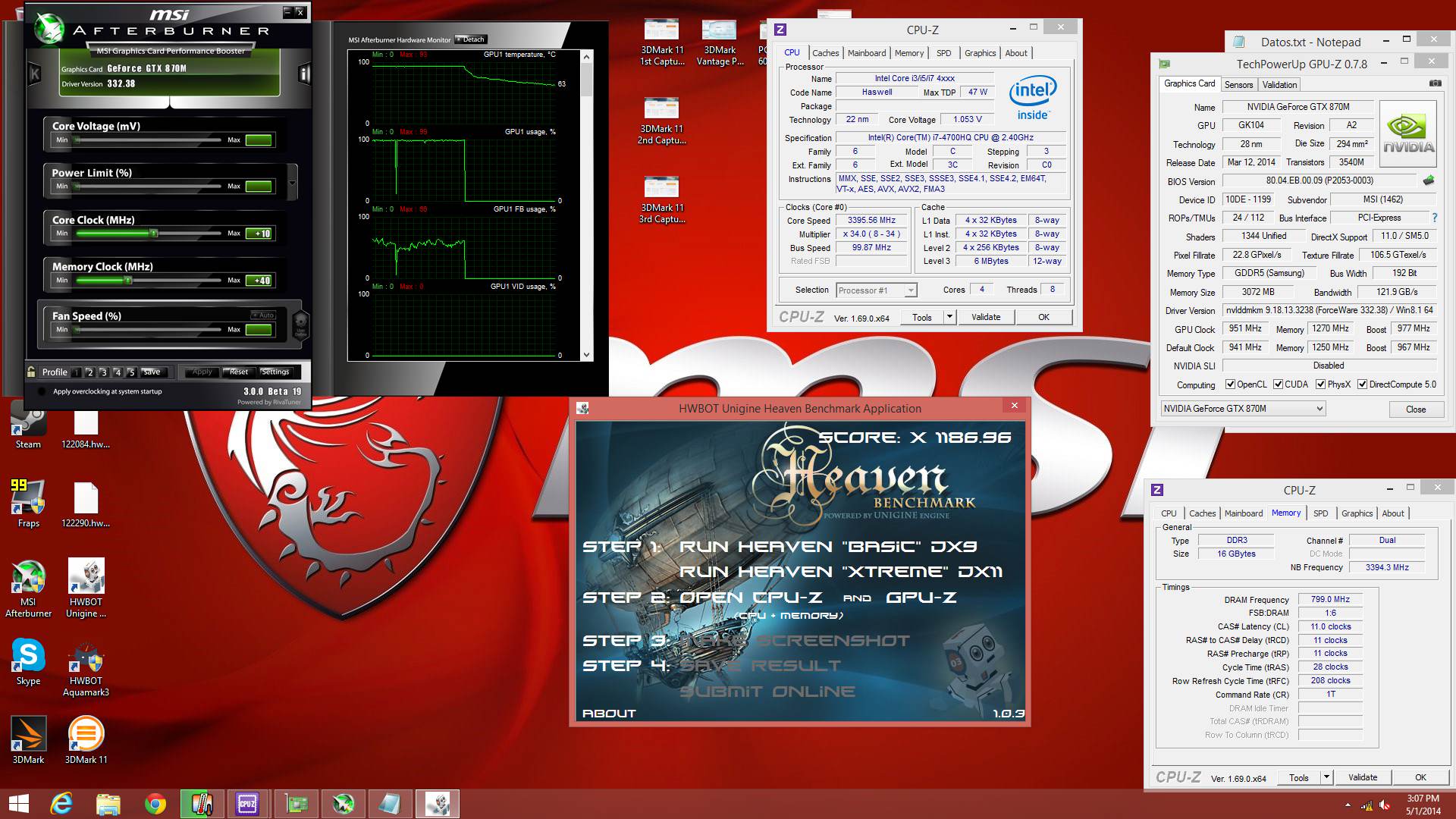Image resolution: width=1456 pixels, height=819 pixels.
Task: Open Google Chrome from the taskbar
Action: coord(155,804)
